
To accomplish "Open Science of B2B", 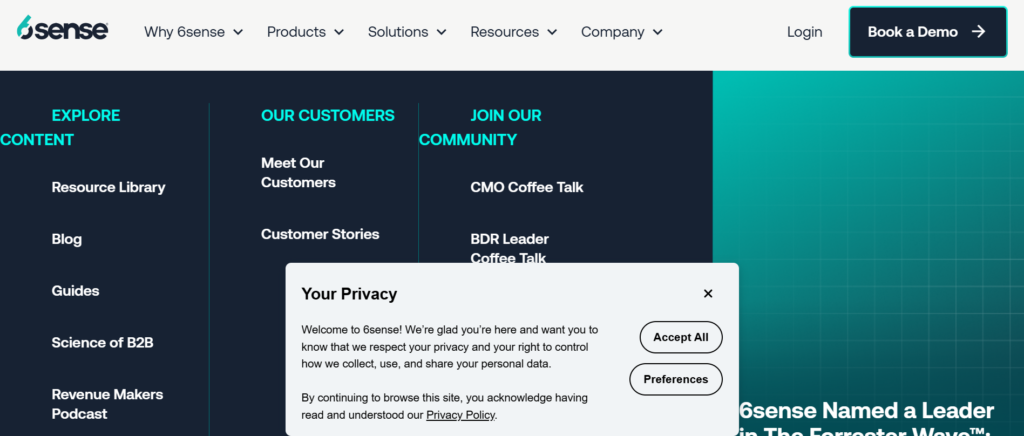I will (x=102, y=343).
